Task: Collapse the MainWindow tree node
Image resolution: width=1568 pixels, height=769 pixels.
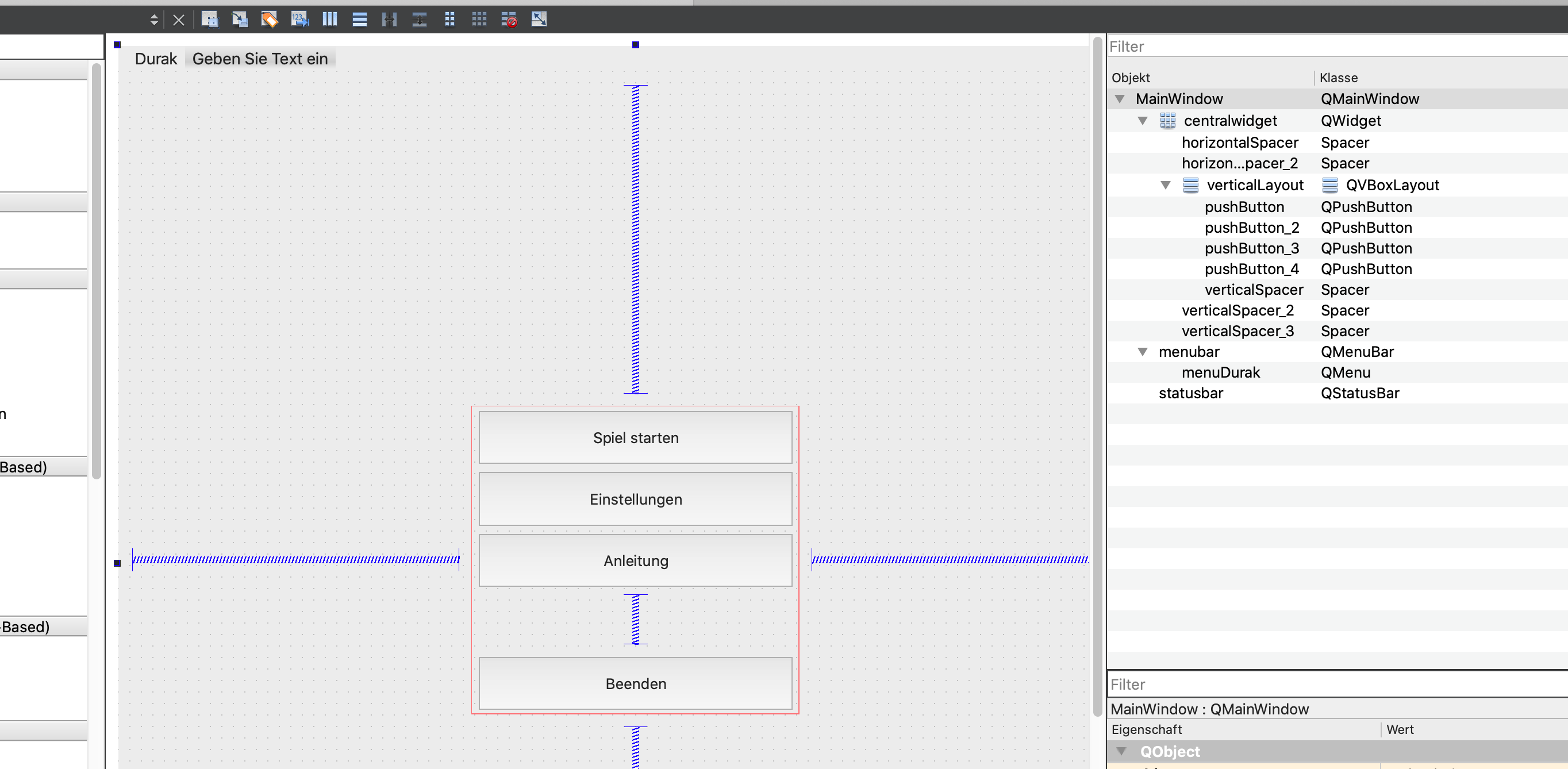Action: [x=1120, y=99]
